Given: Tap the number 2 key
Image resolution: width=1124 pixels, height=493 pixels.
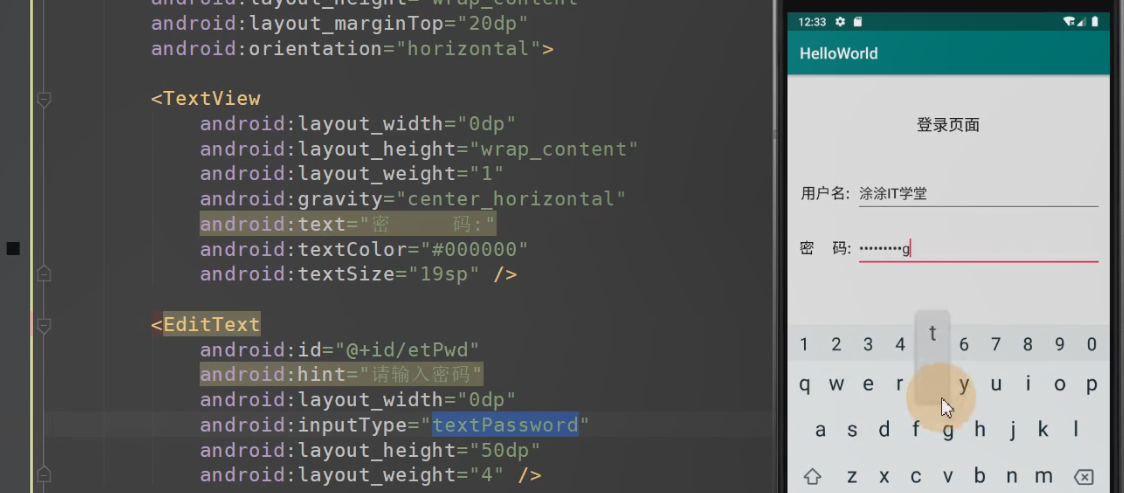Looking at the screenshot, I should (x=836, y=345).
